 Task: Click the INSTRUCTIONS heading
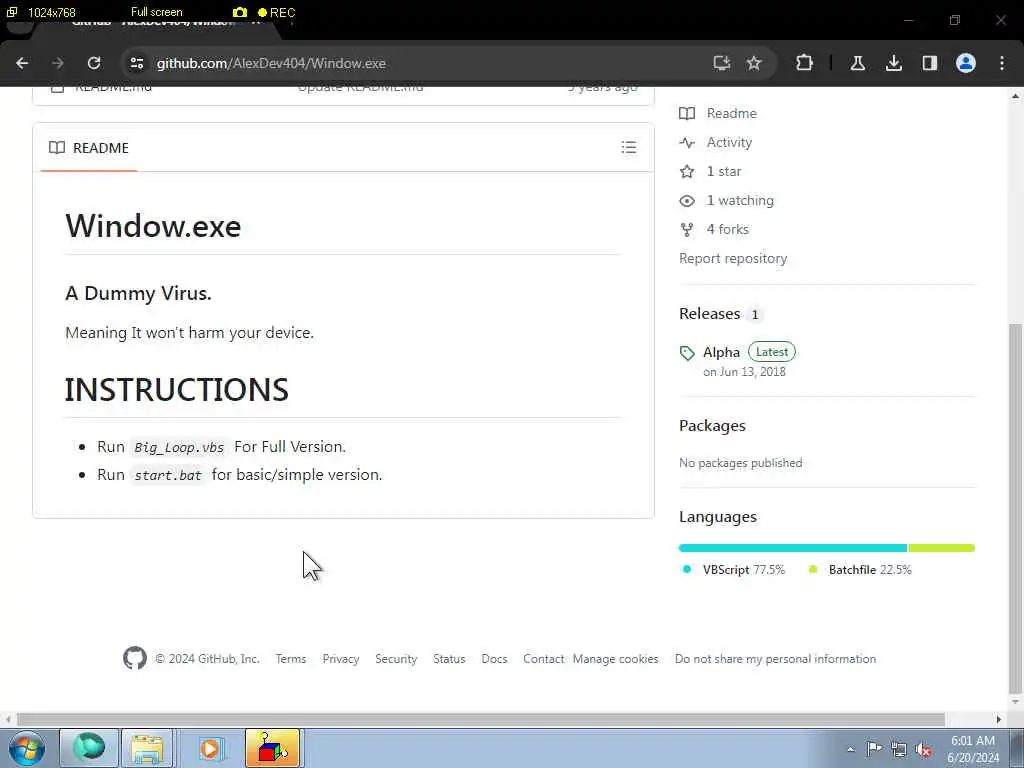click(176, 390)
